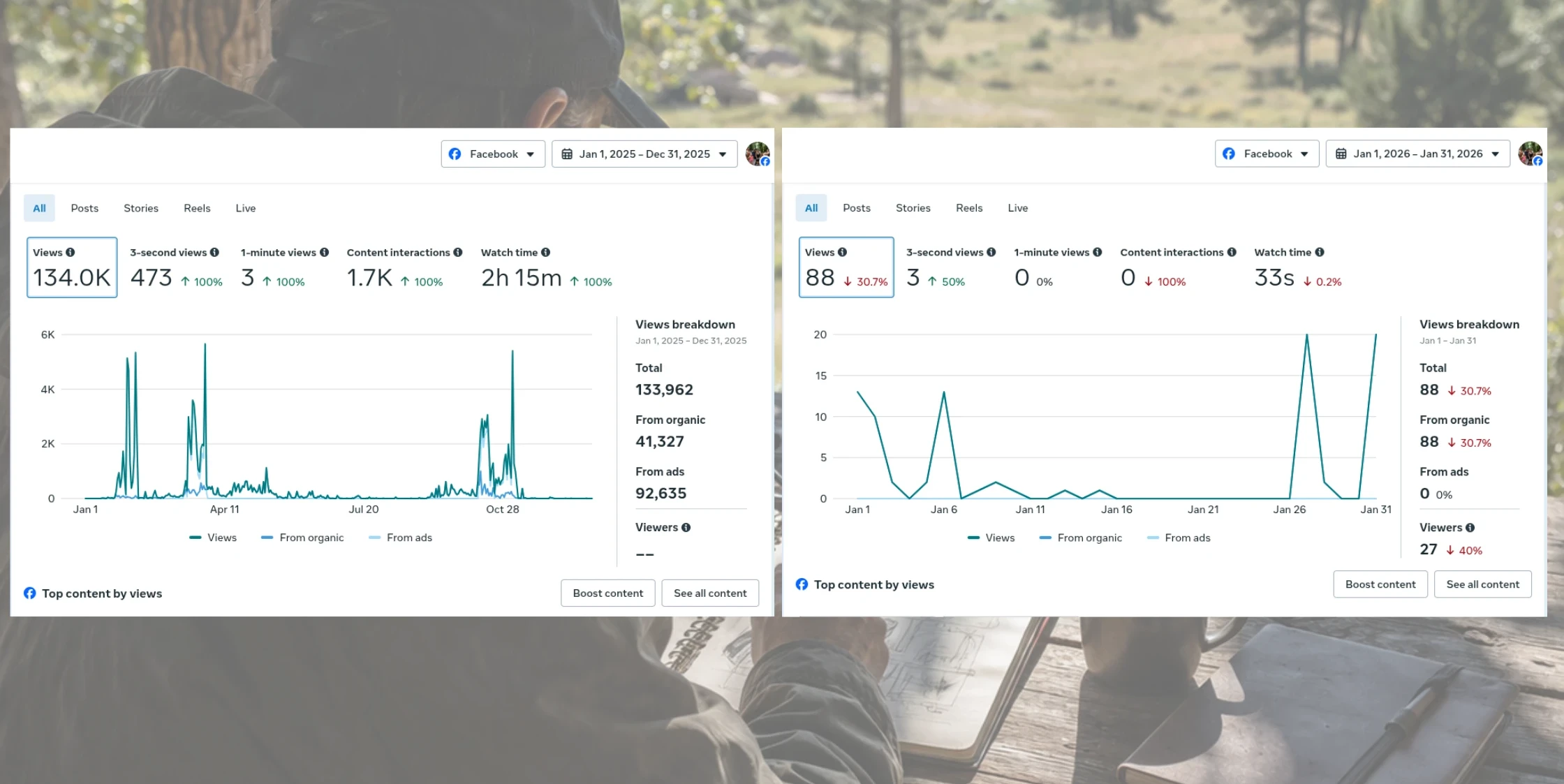The image size is (1564, 784).
Task: Open left Facebook platform dropdown
Action: (492, 154)
